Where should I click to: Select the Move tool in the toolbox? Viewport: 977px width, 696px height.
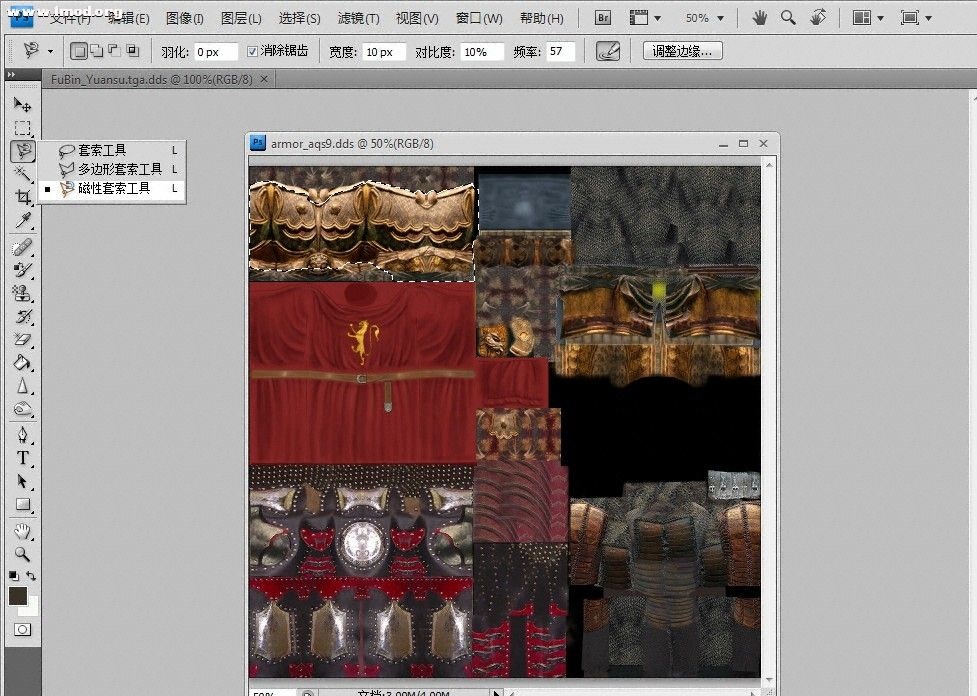[22, 104]
